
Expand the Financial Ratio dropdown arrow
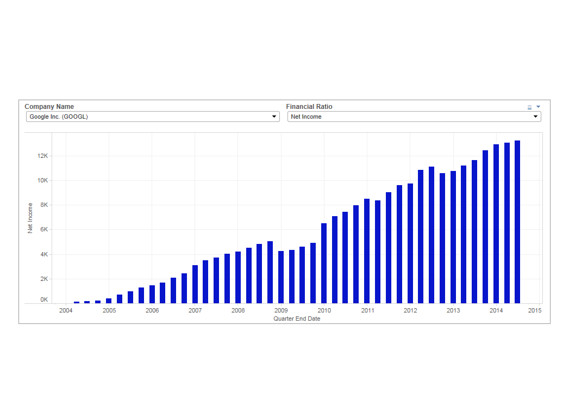[535, 116]
